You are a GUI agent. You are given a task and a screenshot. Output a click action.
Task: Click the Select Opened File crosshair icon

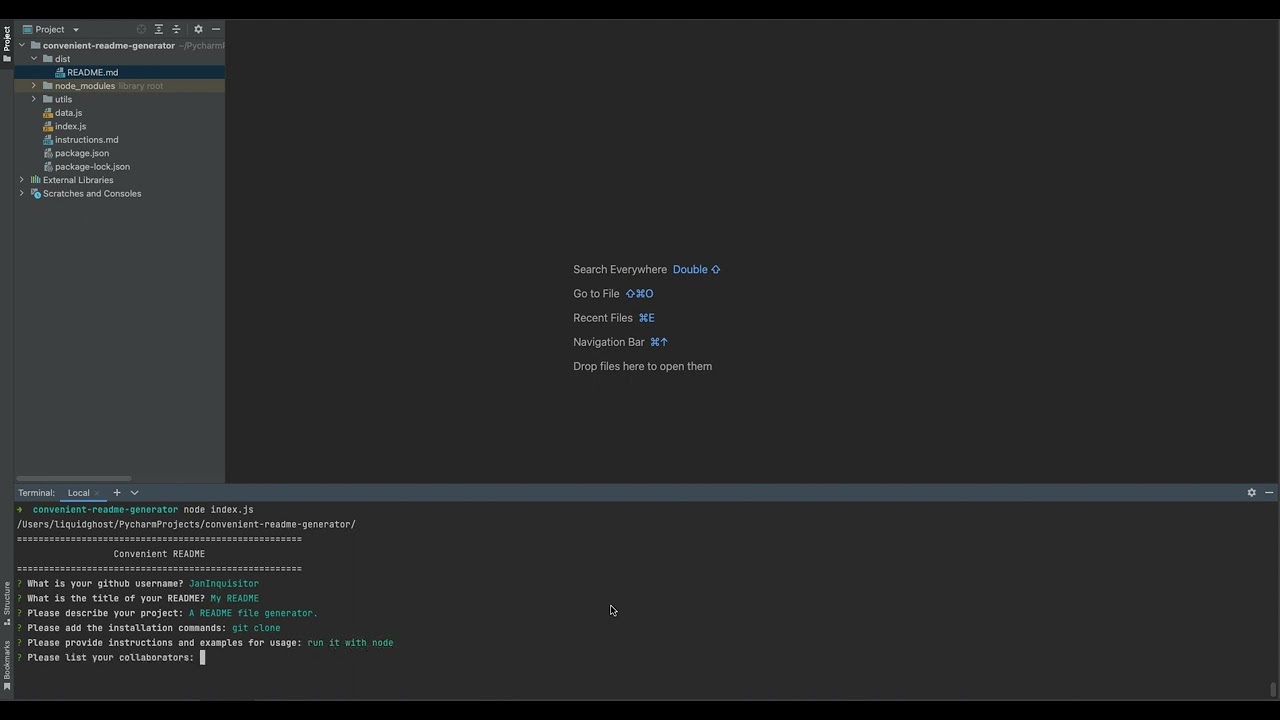(x=141, y=29)
